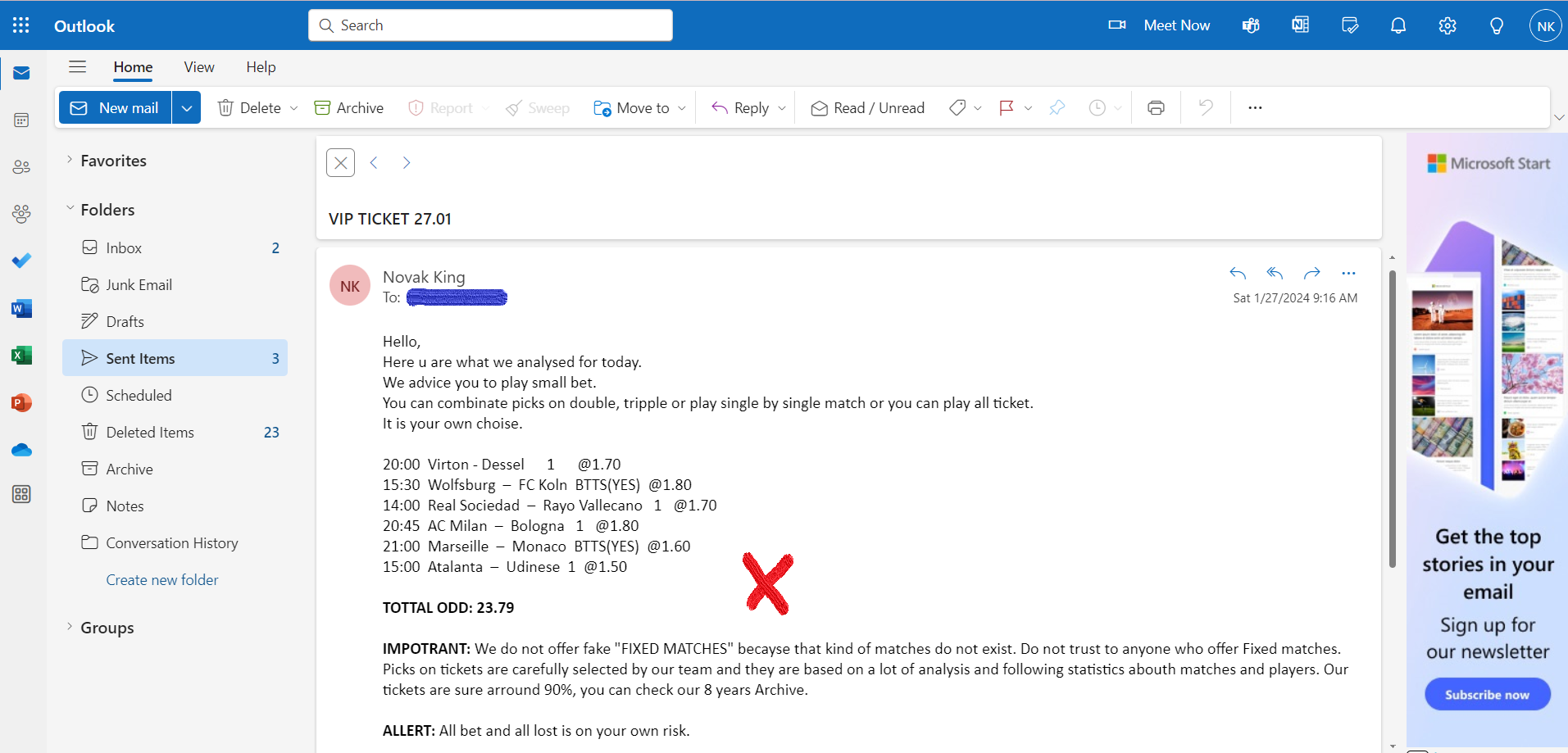
Task: Launch Word from the left rail
Action: (21, 308)
